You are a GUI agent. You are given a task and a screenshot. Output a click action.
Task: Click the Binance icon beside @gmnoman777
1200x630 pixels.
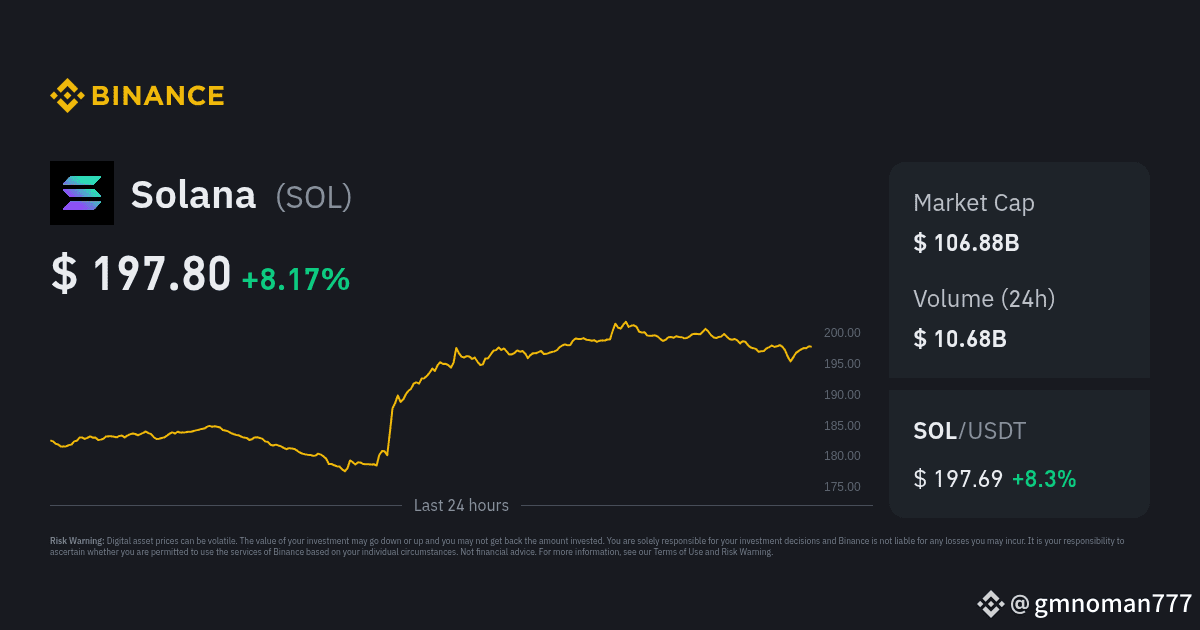(990, 603)
